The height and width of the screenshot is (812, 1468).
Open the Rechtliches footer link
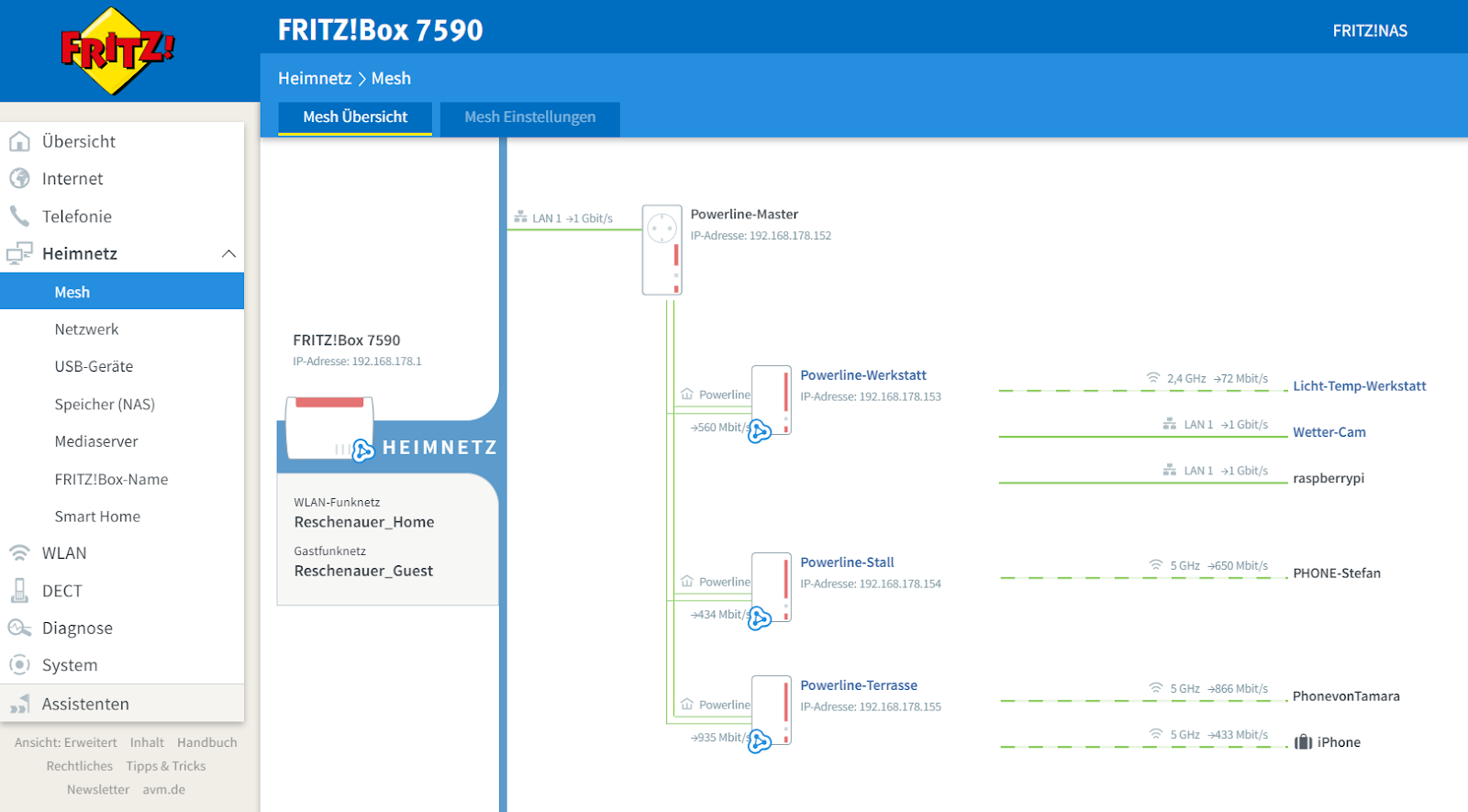coord(80,766)
